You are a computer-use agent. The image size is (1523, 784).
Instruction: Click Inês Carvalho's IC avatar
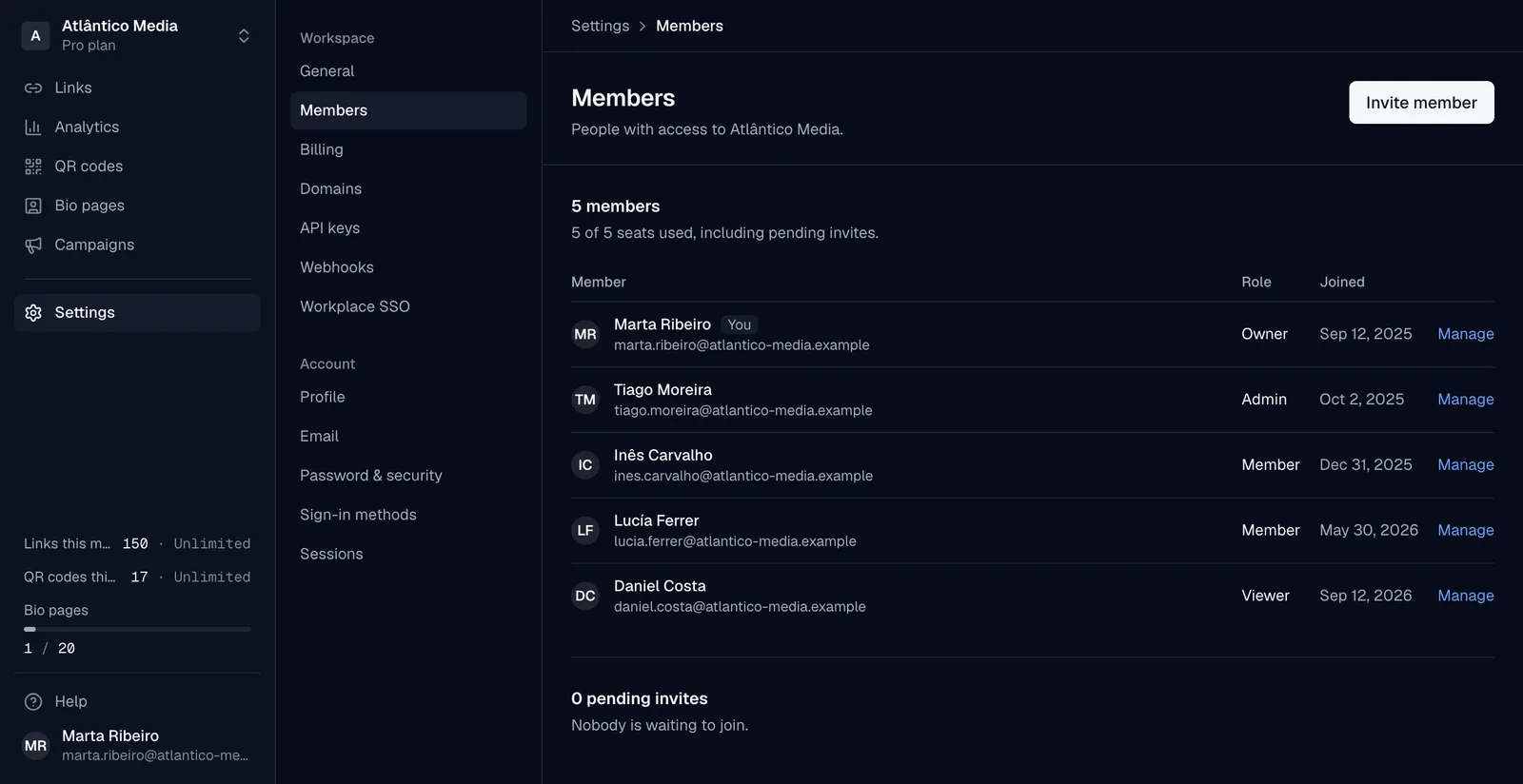tap(585, 465)
